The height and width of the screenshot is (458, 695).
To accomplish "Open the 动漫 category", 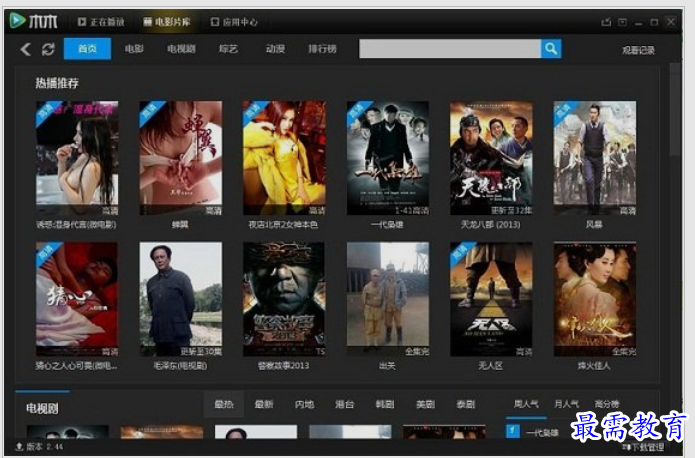I will (x=275, y=49).
